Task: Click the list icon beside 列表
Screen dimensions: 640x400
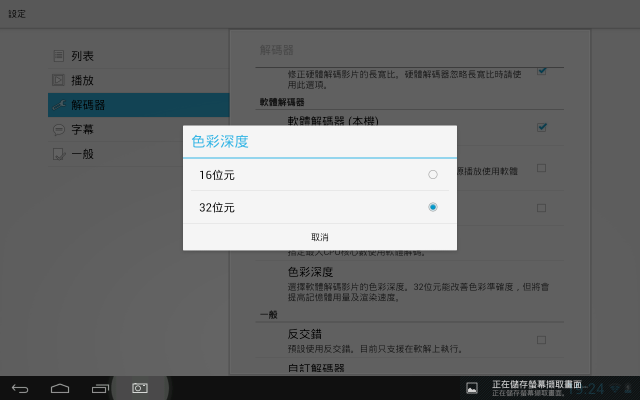Action: point(59,56)
